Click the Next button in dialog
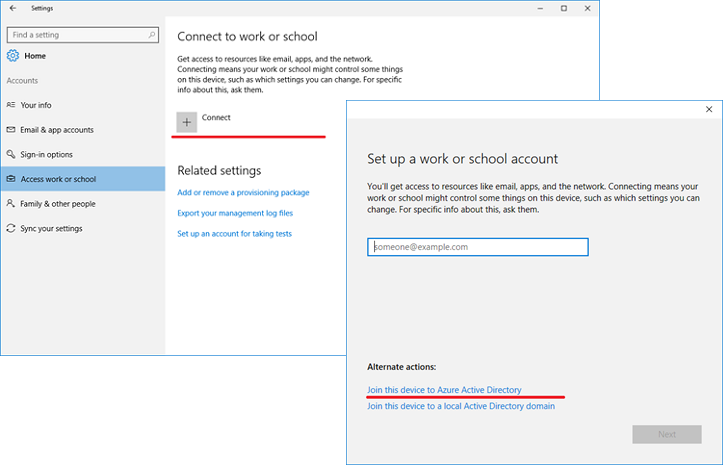 (667, 434)
